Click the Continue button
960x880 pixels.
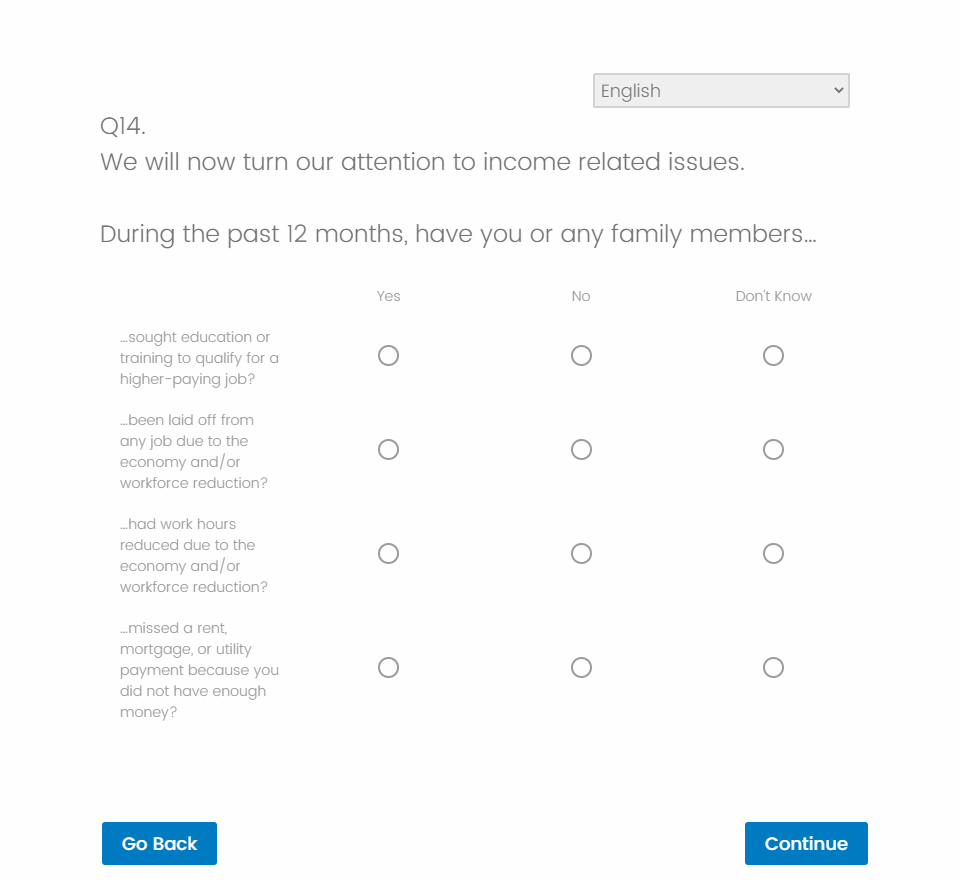point(806,843)
